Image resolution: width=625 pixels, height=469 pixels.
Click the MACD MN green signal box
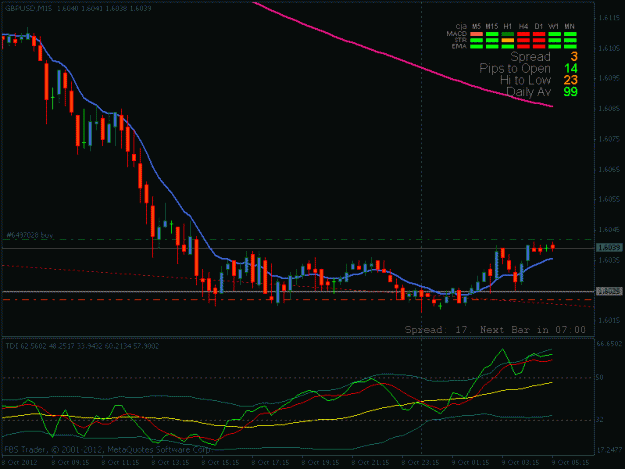570,34
